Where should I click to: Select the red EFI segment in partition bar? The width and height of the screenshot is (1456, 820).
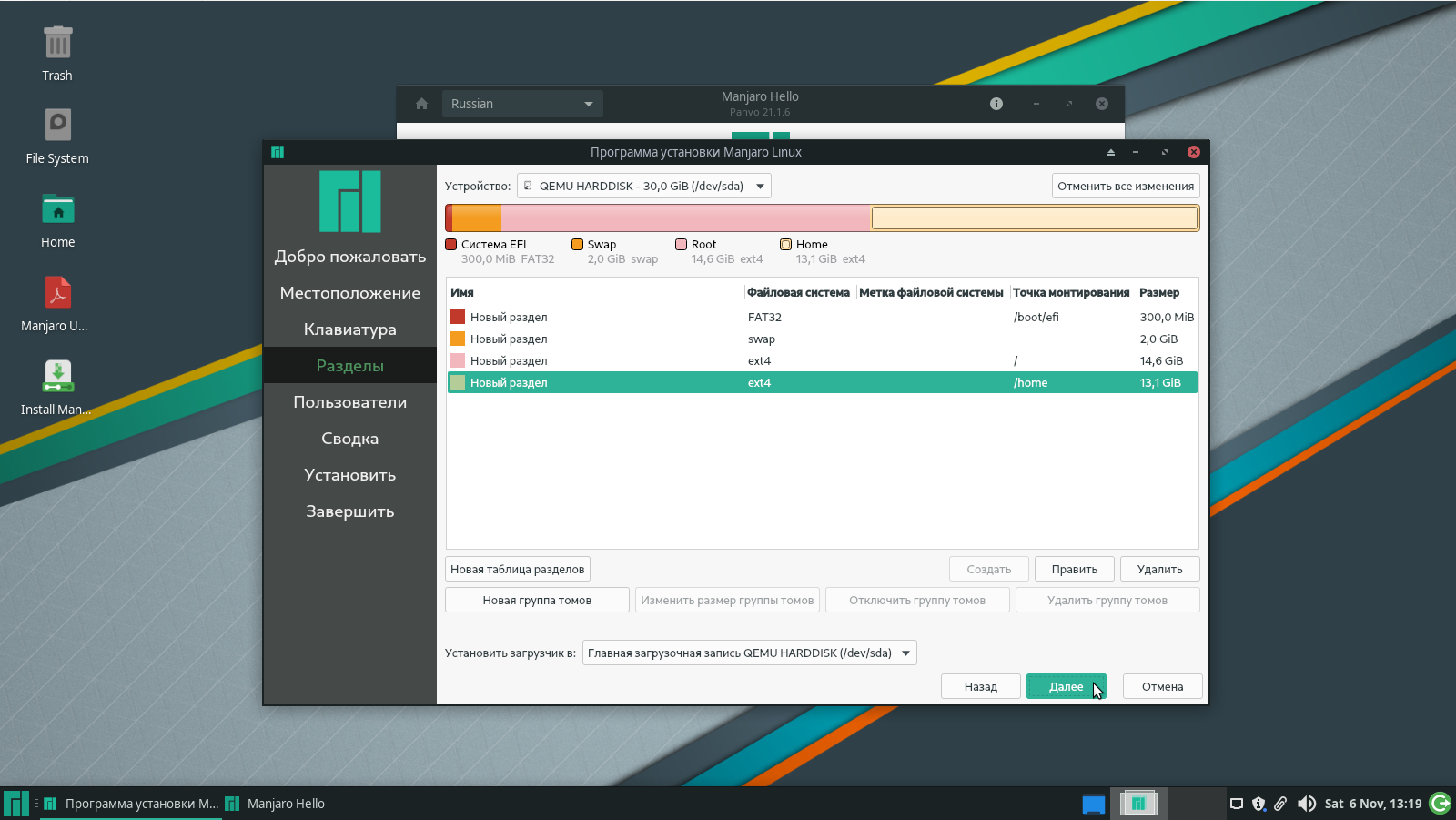tap(449, 218)
